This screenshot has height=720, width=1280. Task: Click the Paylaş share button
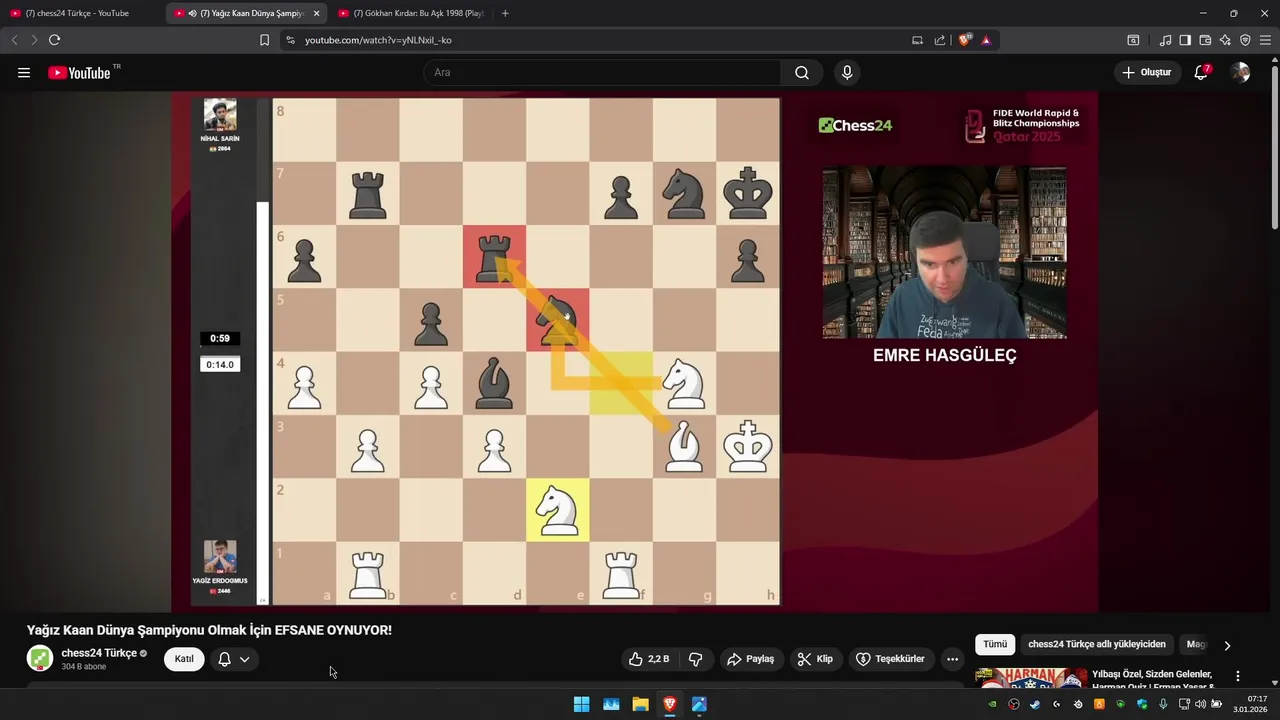[x=750, y=659]
